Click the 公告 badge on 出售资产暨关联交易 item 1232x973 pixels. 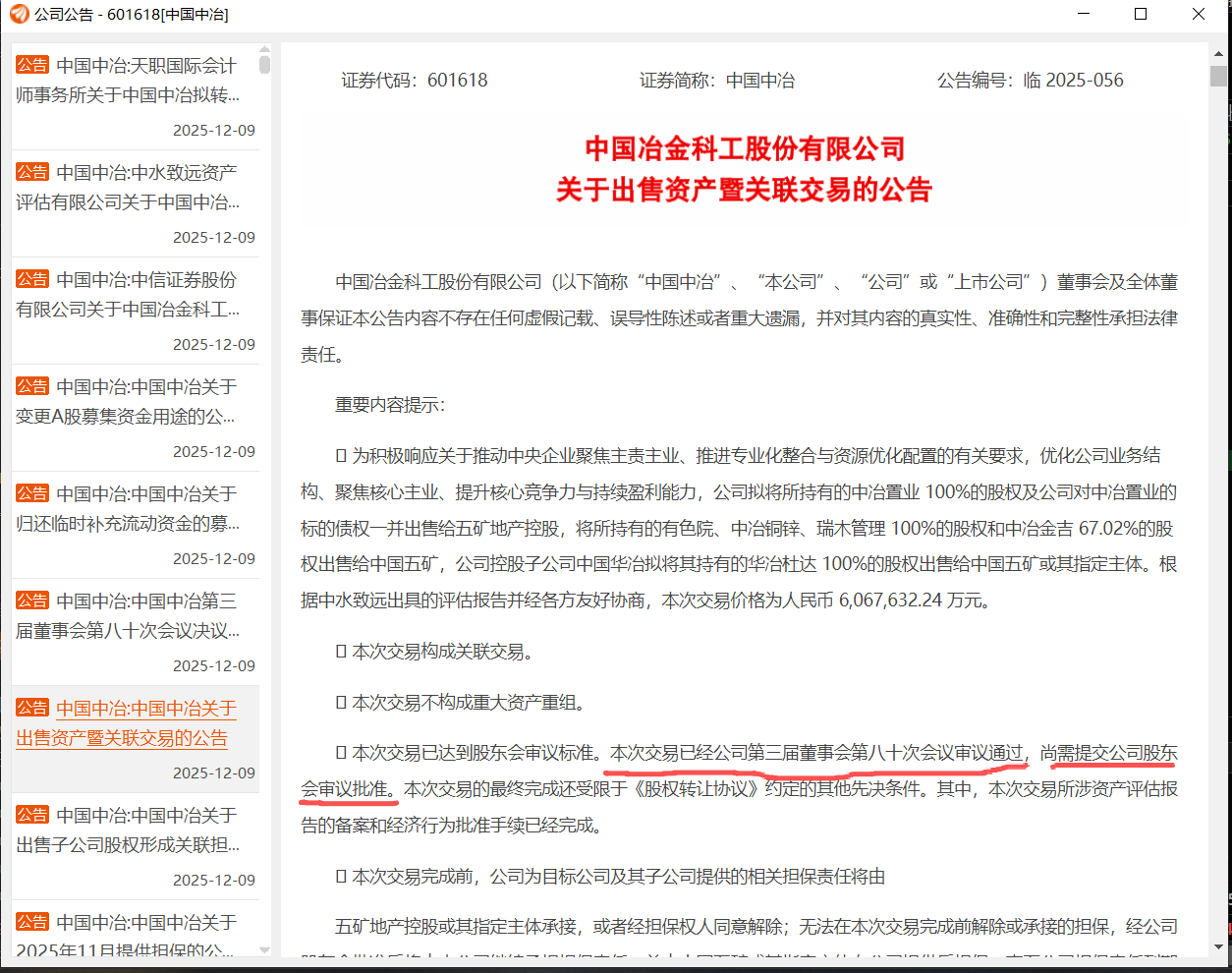click(x=32, y=708)
